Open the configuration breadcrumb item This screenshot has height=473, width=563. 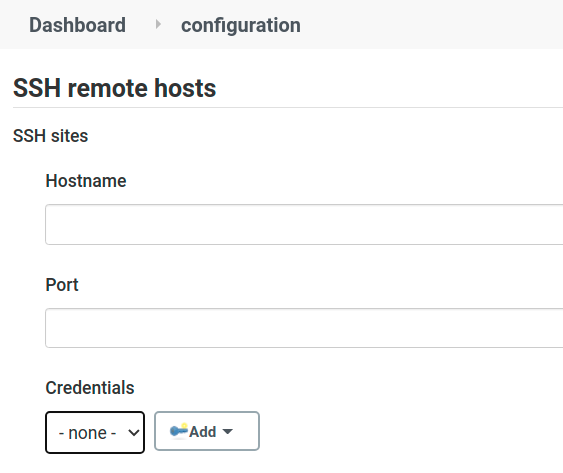coord(241,25)
